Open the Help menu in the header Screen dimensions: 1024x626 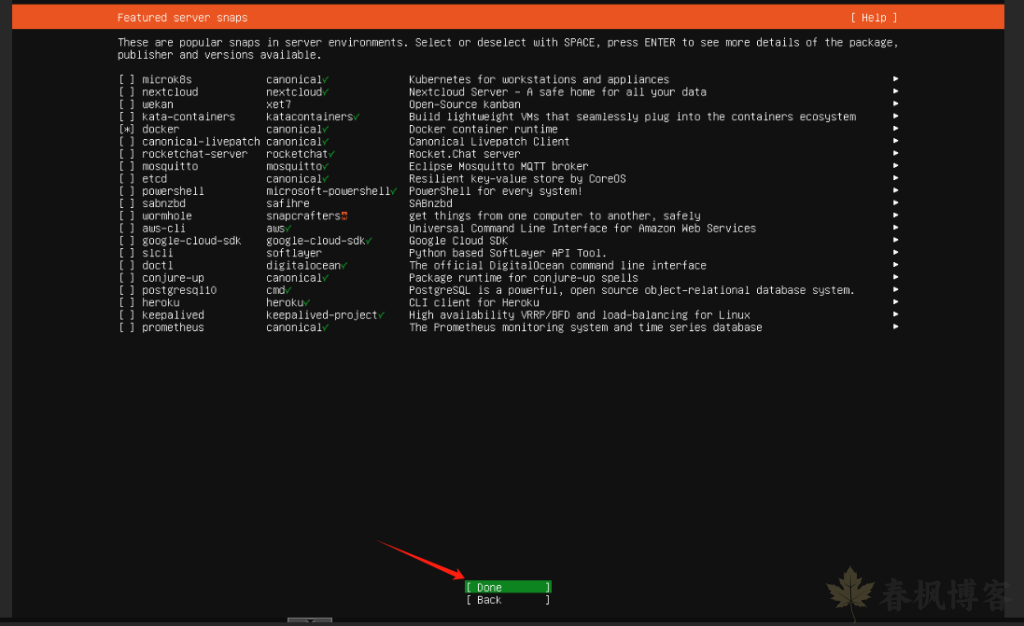click(x=873, y=18)
